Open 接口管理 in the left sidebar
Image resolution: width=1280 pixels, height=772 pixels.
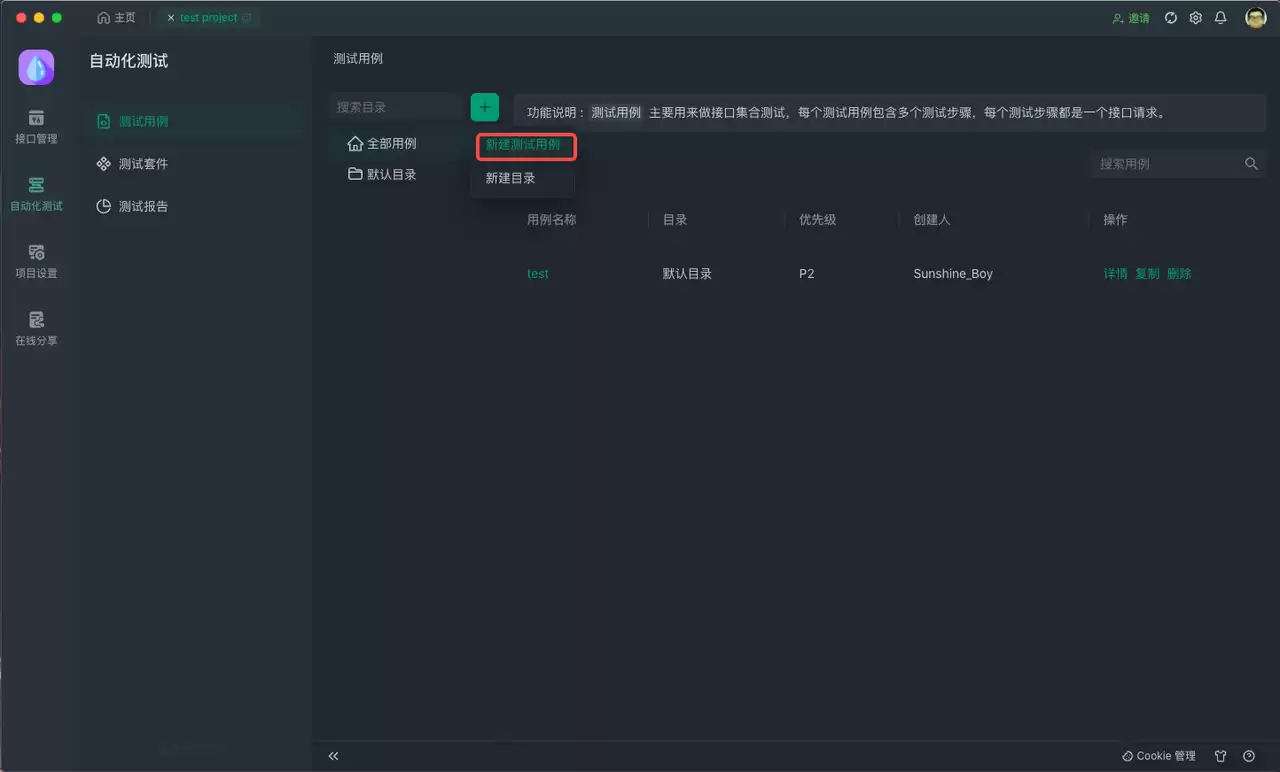(36, 127)
